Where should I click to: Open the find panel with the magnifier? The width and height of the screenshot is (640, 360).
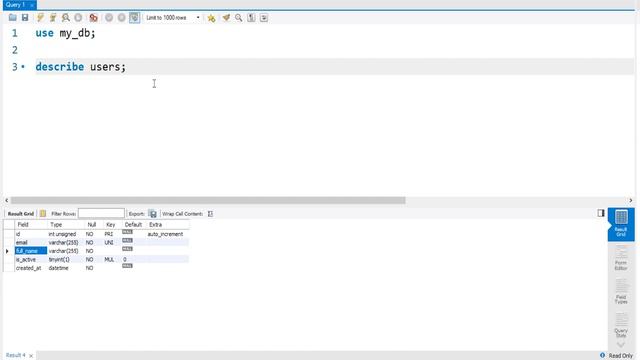click(238, 18)
